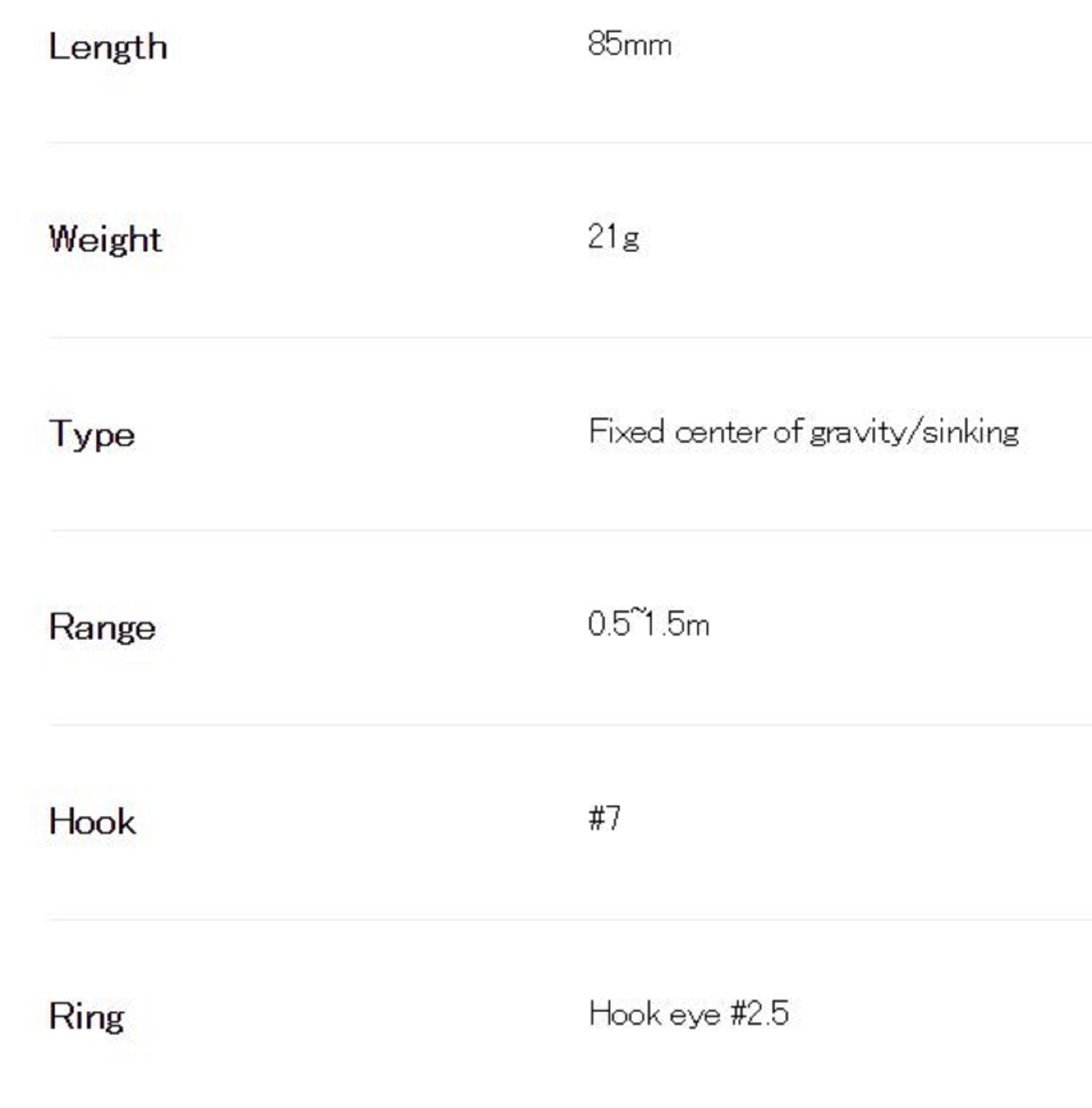Select the 21g weight value
This screenshot has height=1108, width=1092.
coord(613,237)
